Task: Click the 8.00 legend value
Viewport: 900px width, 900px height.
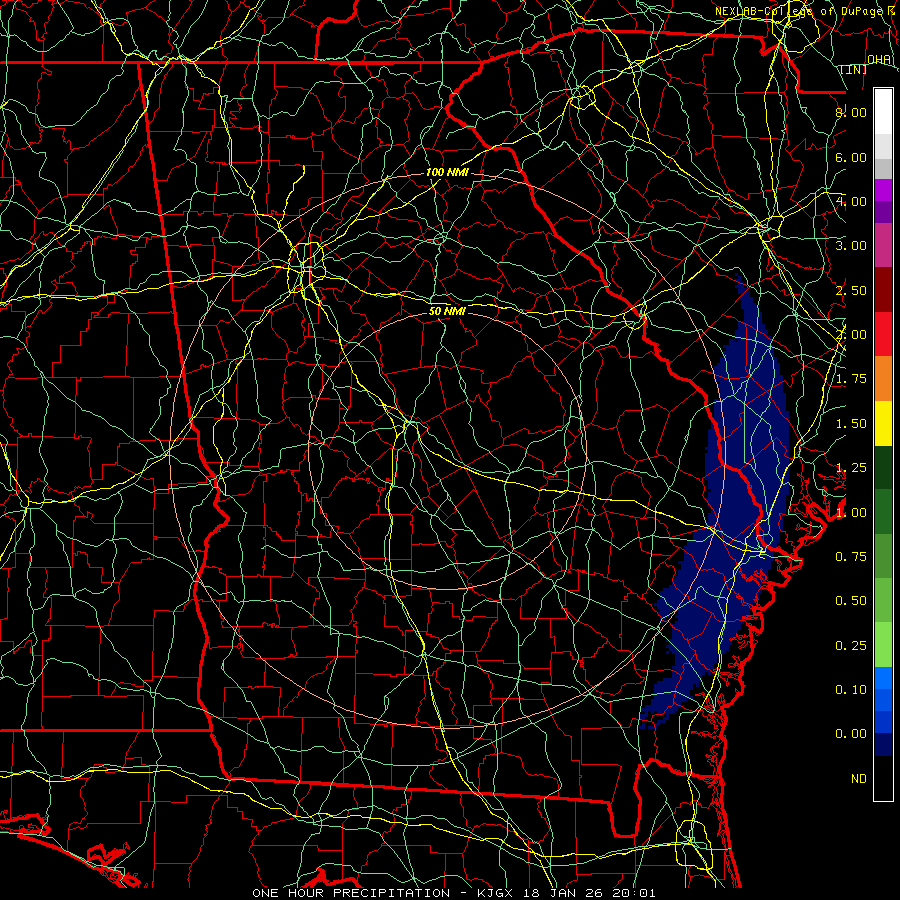Action: tap(851, 112)
